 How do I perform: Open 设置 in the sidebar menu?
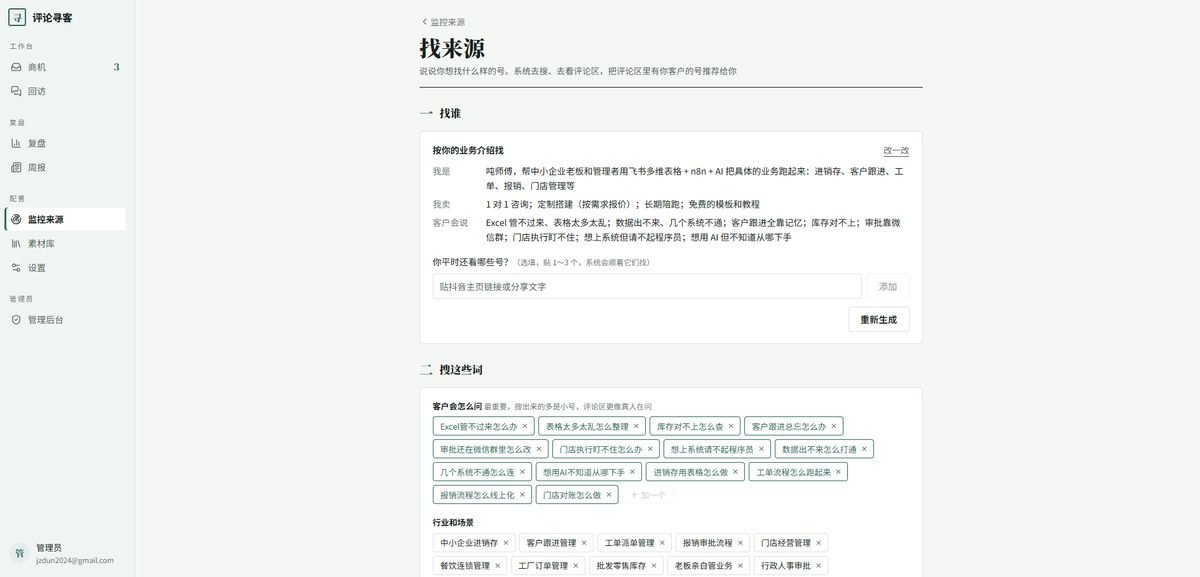click(x=65, y=267)
